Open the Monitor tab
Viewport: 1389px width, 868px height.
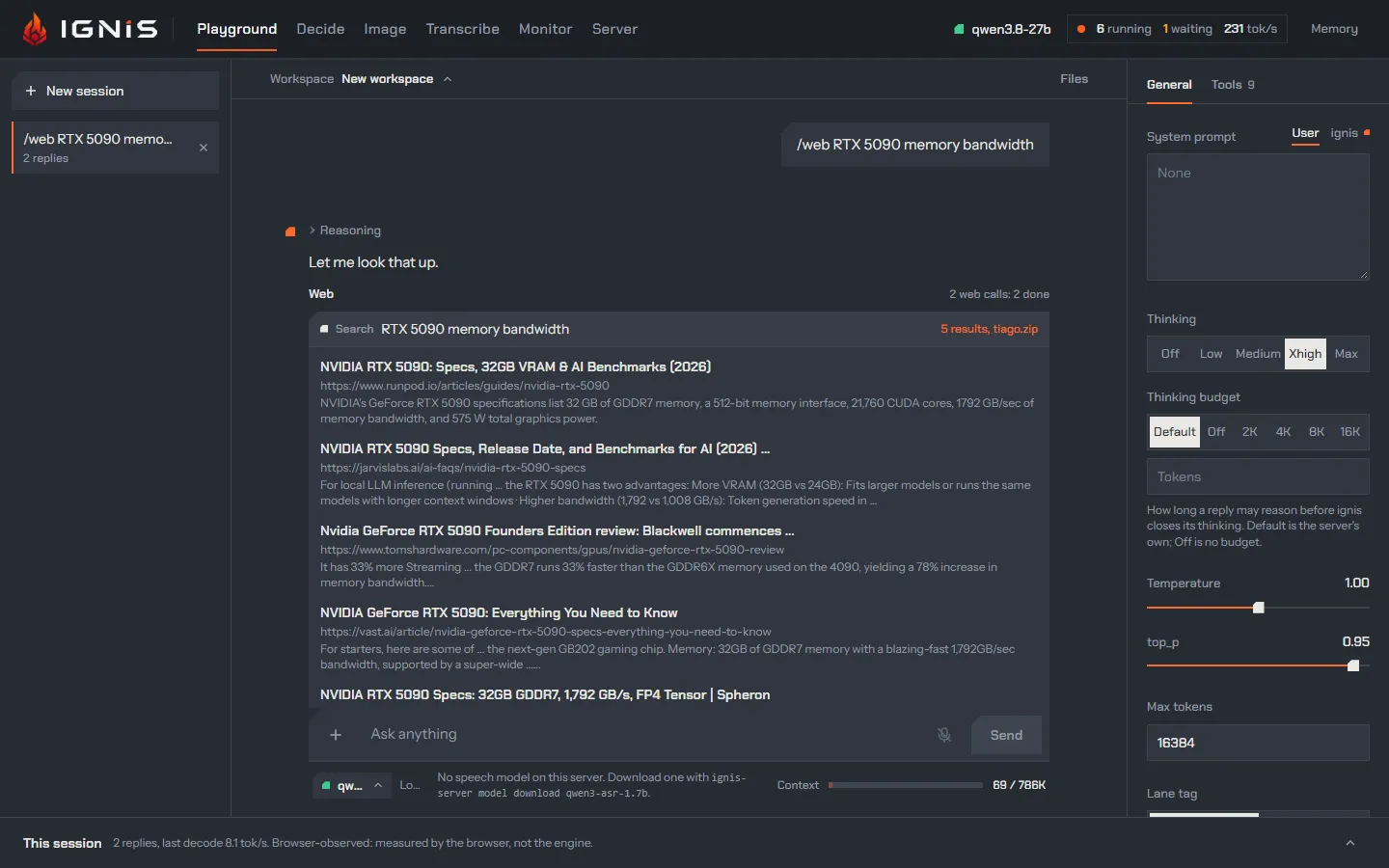click(545, 29)
